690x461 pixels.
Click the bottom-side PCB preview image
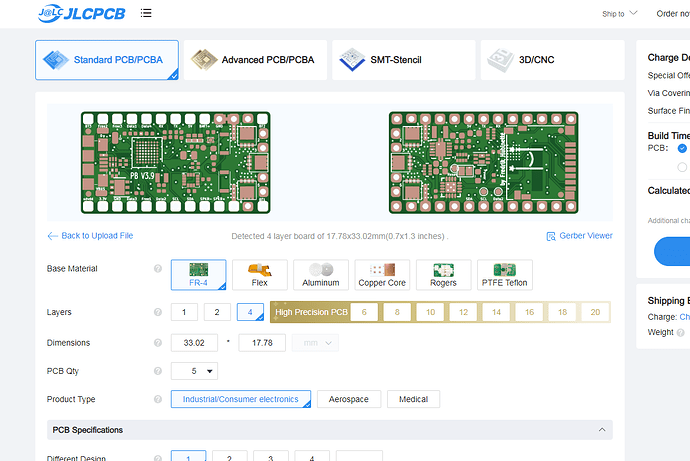click(x=484, y=162)
